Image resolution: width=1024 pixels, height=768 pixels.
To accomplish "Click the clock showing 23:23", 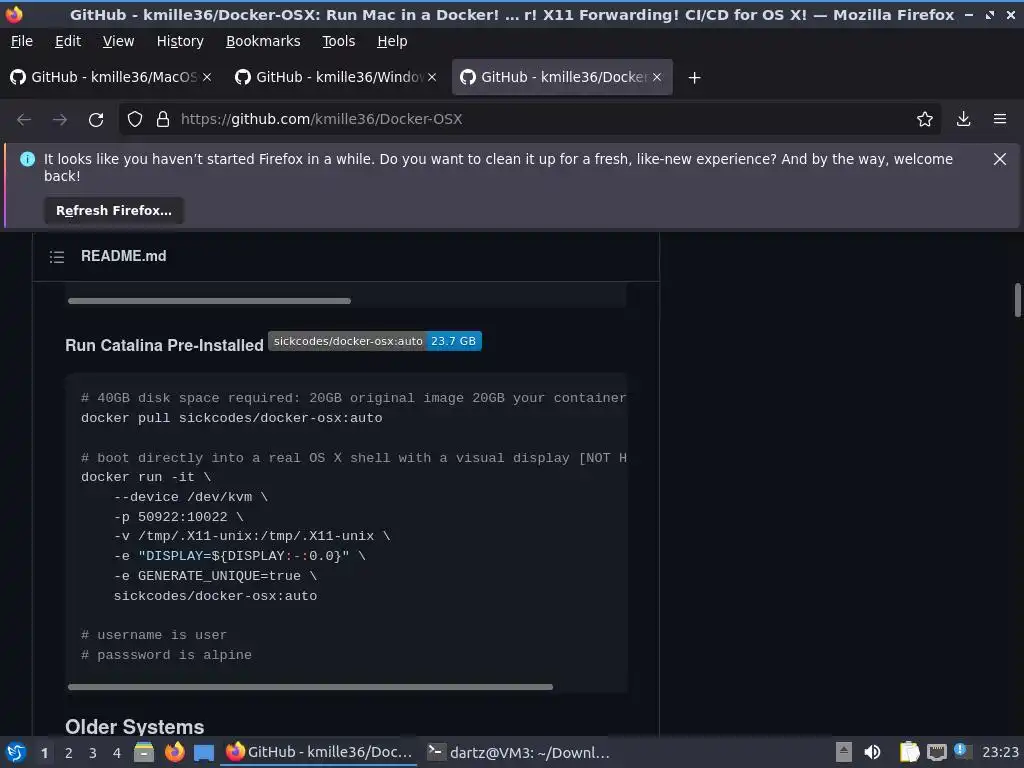I will pos(1000,753).
